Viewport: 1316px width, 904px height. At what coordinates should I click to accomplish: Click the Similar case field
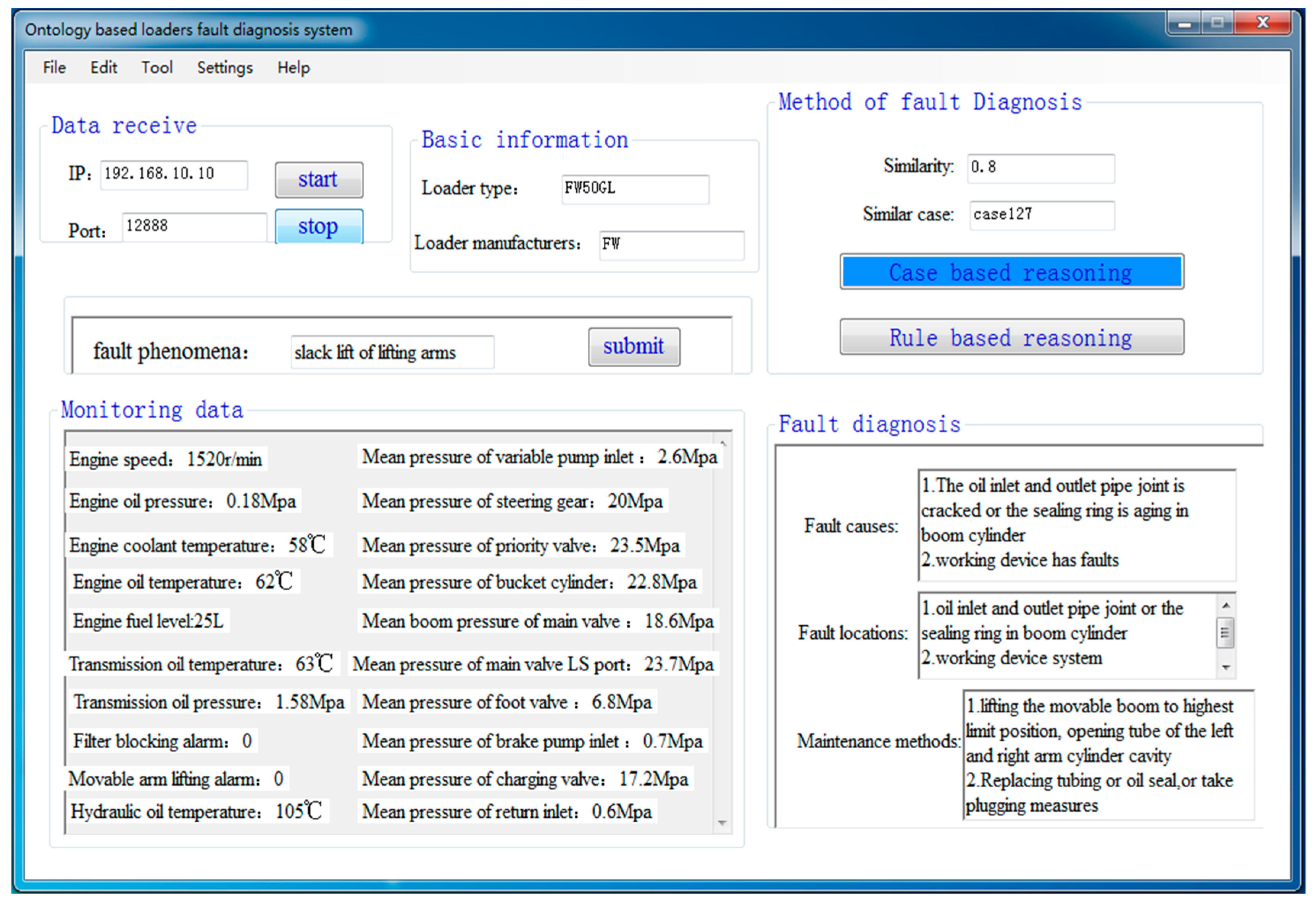coord(1042,215)
